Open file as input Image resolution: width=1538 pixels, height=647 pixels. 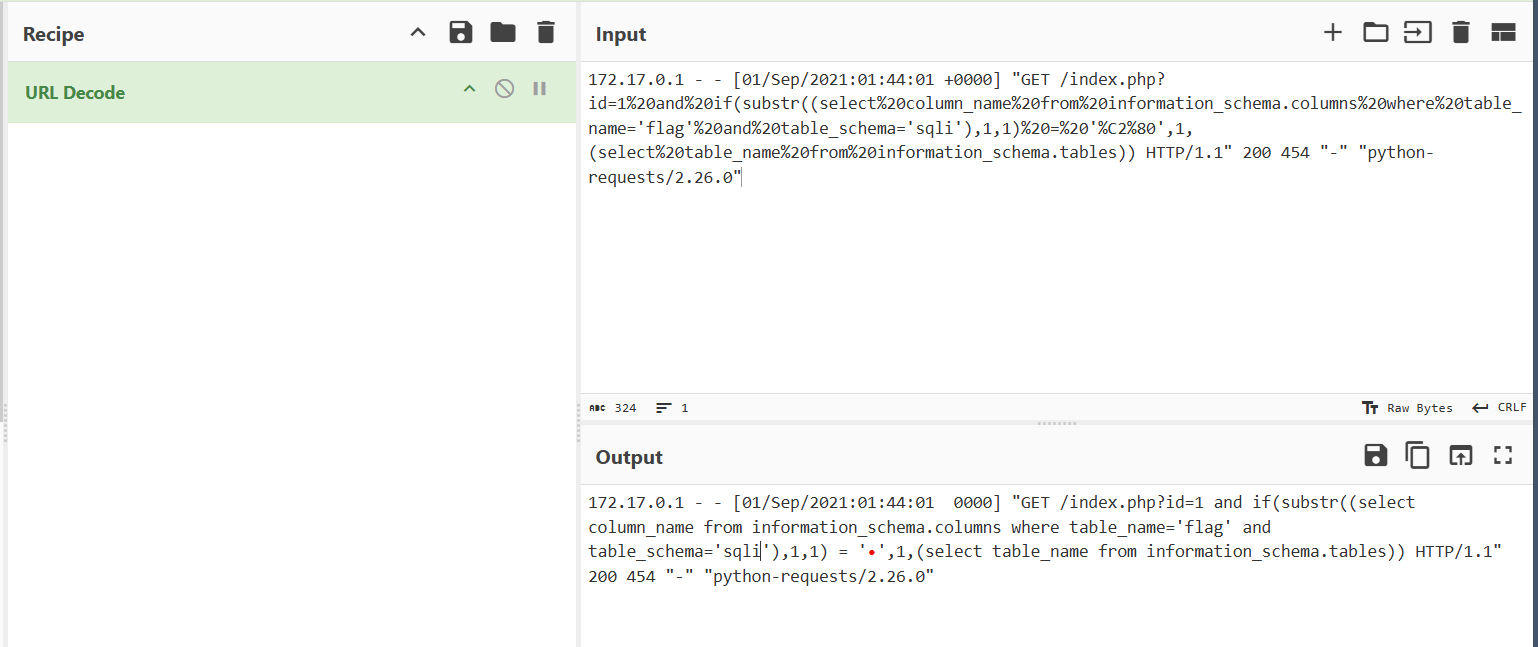click(x=1417, y=33)
